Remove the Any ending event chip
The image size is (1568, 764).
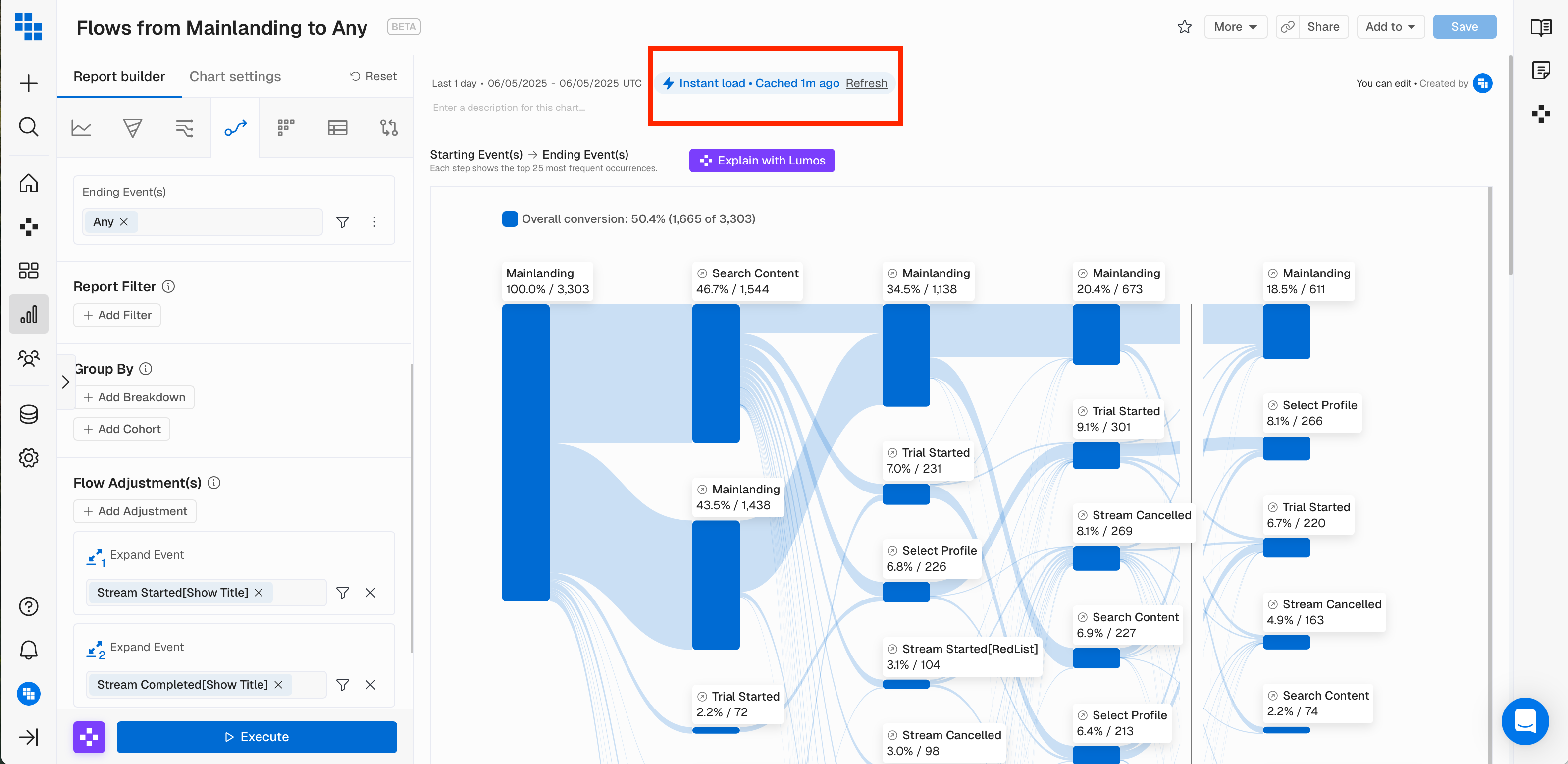(x=124, y=221)
